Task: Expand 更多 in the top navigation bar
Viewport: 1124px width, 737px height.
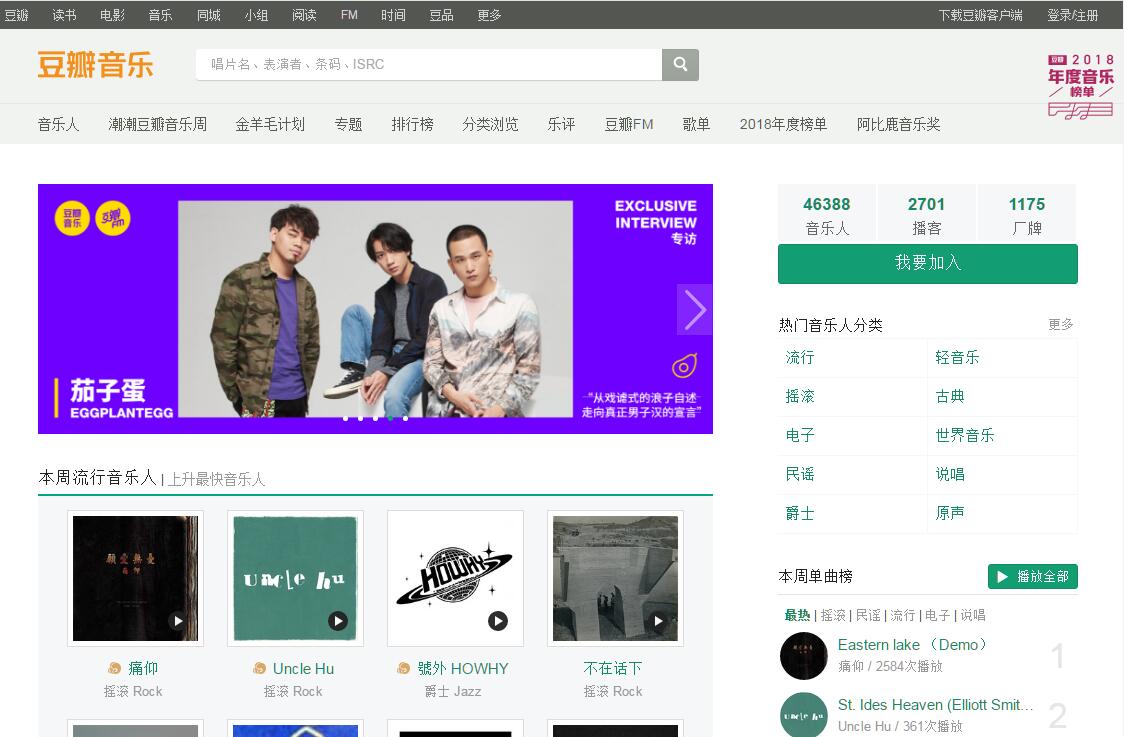Action: [489, 15]
